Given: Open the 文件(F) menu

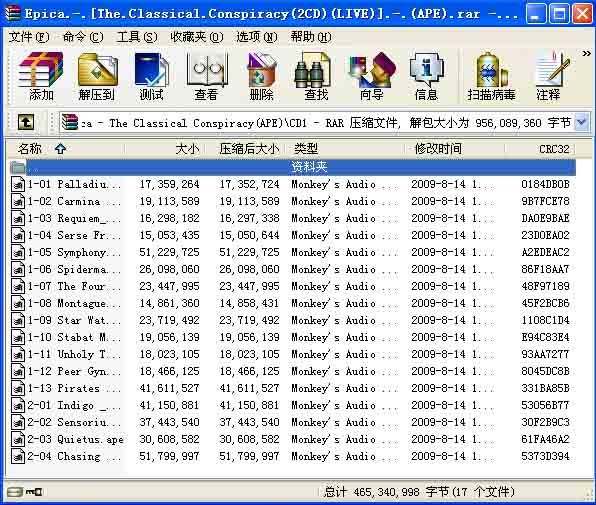Looking at the screenshot, I should [x=29, y=37].
